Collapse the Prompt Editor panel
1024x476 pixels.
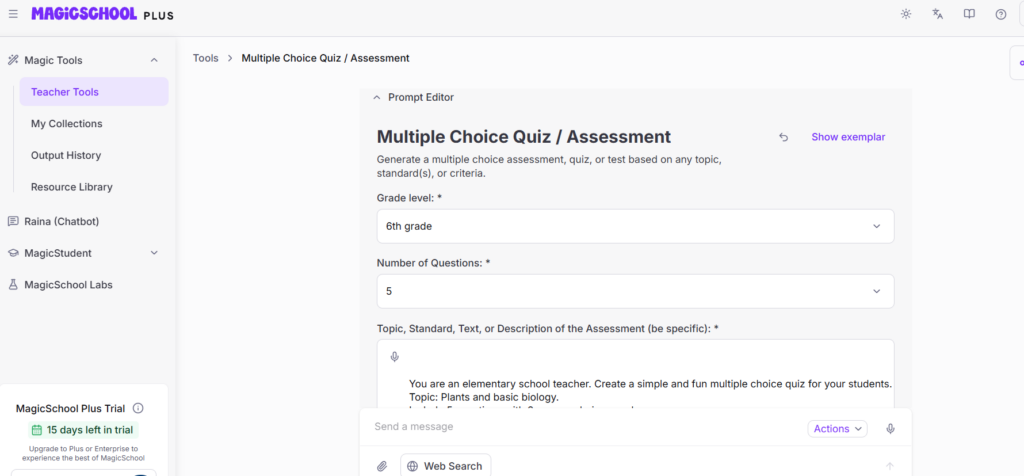377,98
